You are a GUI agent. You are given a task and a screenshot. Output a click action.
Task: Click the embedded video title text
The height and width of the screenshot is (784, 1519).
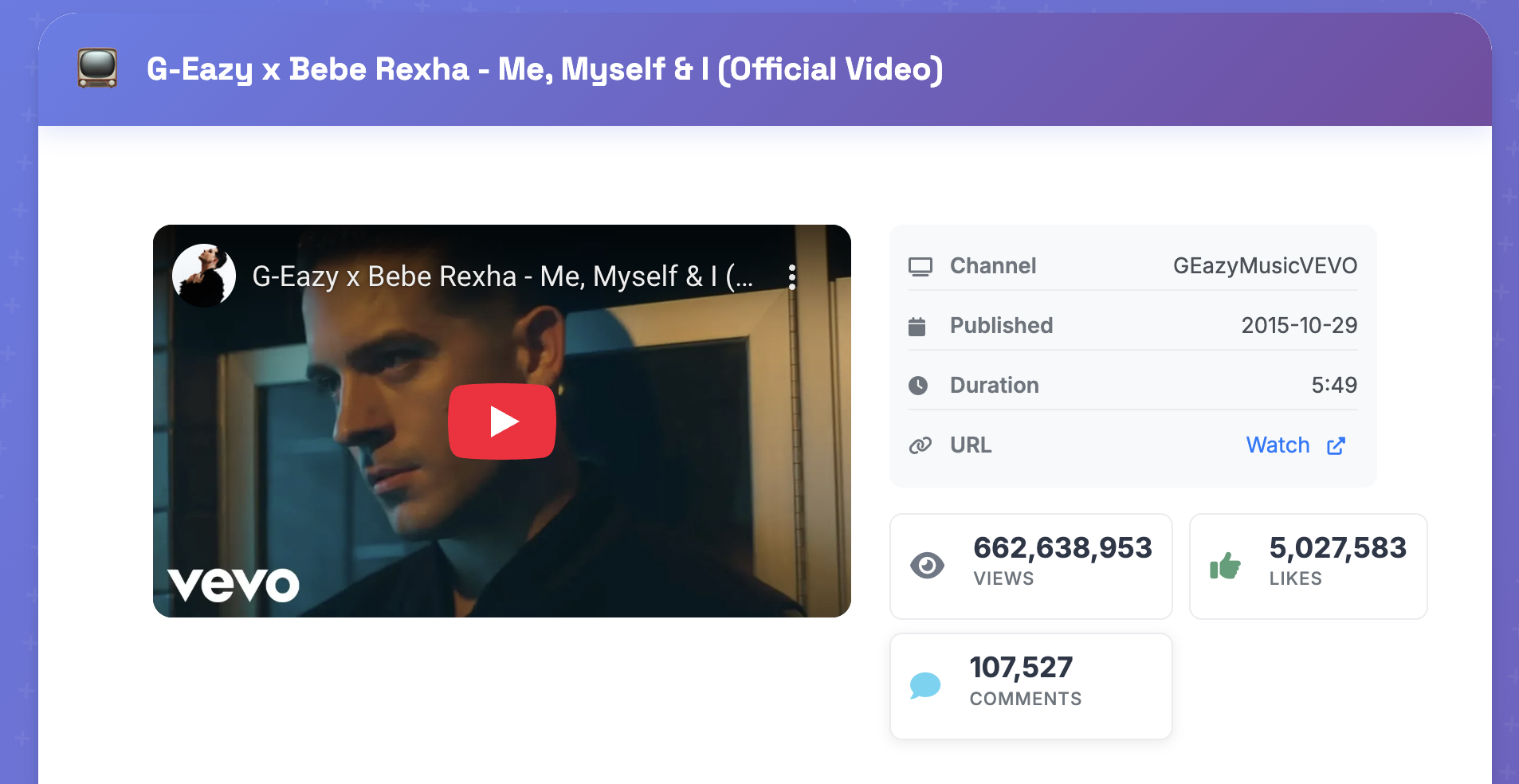(502, 276)
